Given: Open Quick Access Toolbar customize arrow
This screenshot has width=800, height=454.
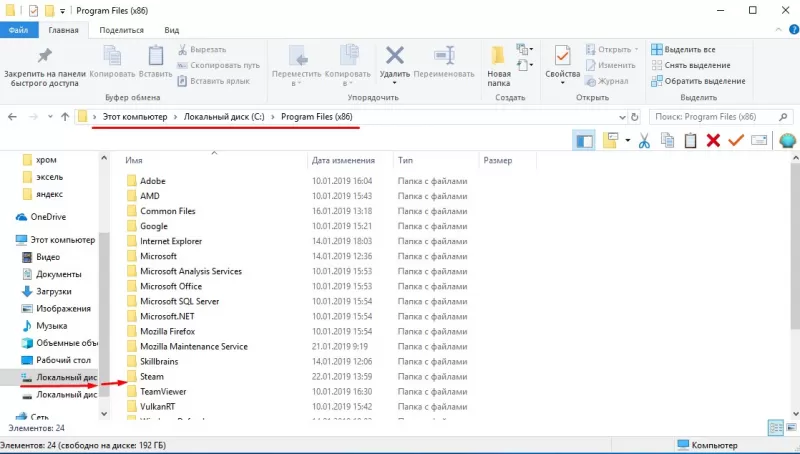Looking at the screenshot, I should [62, 11].
